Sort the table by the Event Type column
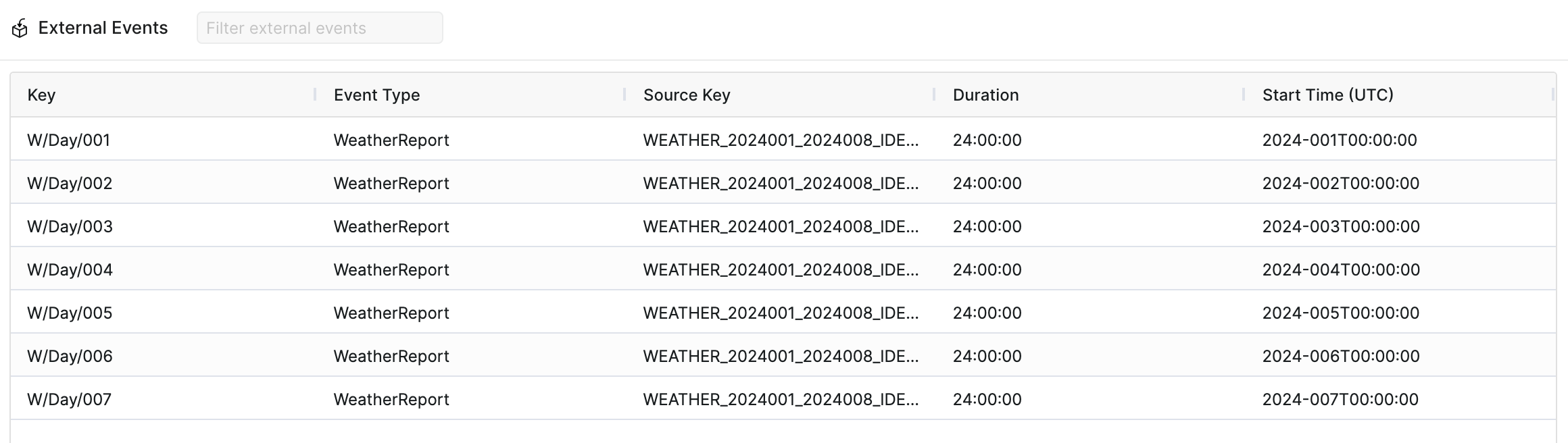This screenshot has width=1568, height=443. [x=376, y=95]
